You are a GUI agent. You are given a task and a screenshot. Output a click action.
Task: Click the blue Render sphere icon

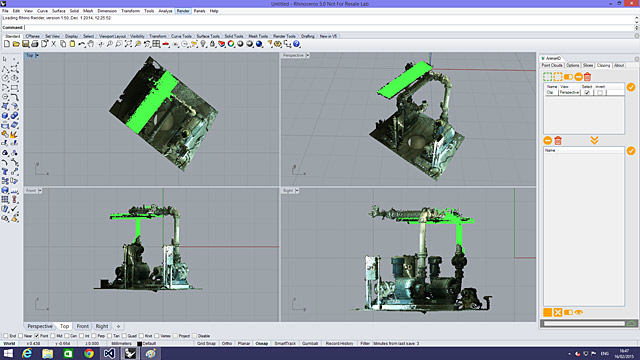(259, 44)
